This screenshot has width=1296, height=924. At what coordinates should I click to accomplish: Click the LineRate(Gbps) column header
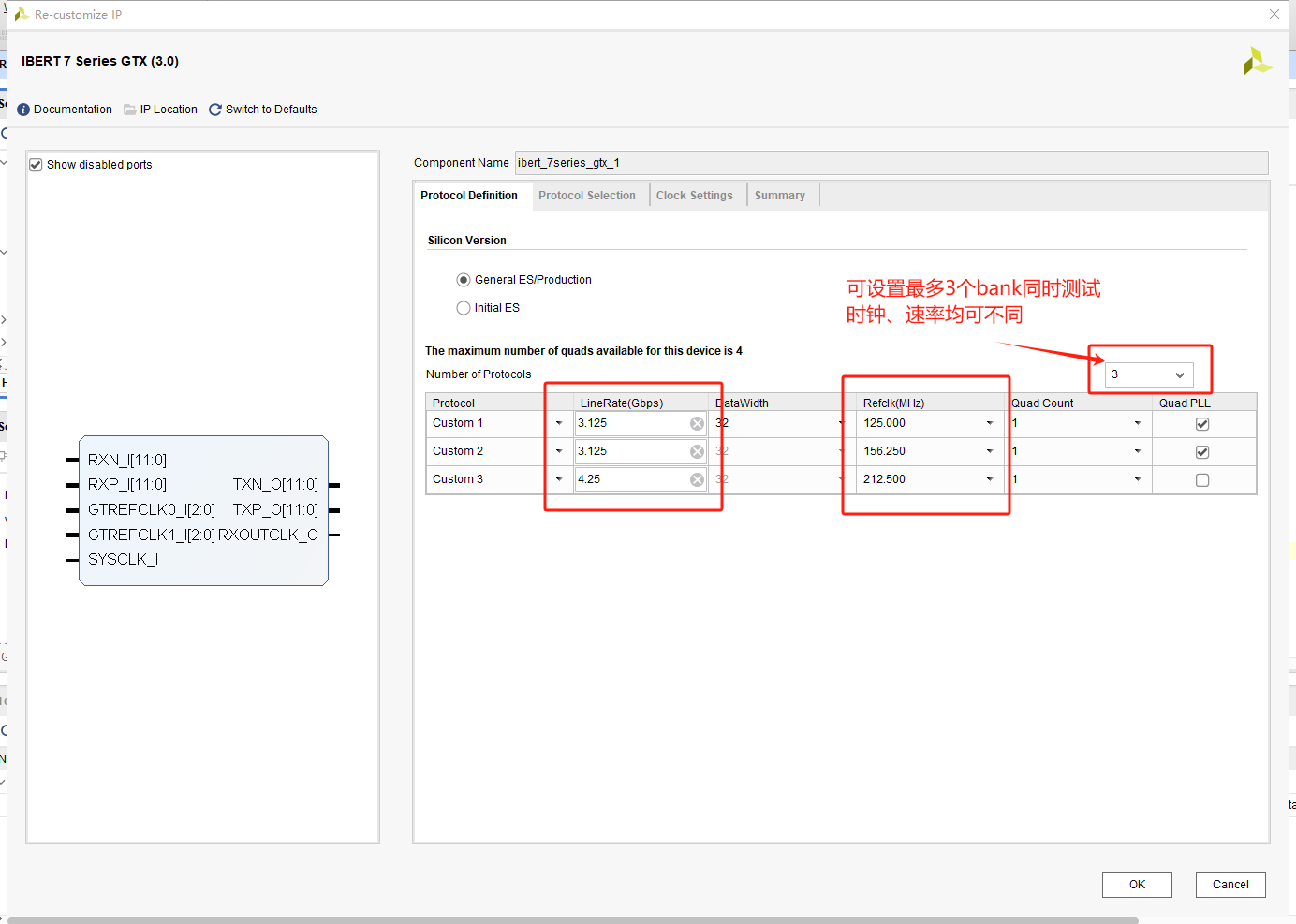click(622, 403)
